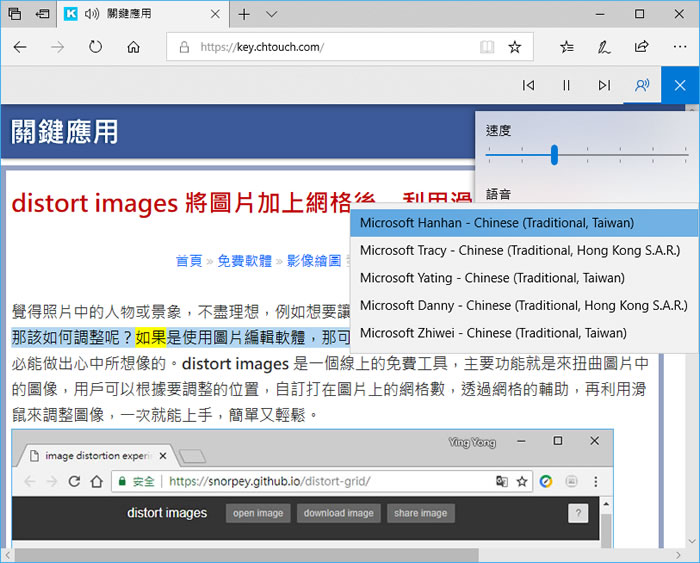
Task: Select Microsoft Tracy Hong Kong voice
Action: click(x=519, y=250)
